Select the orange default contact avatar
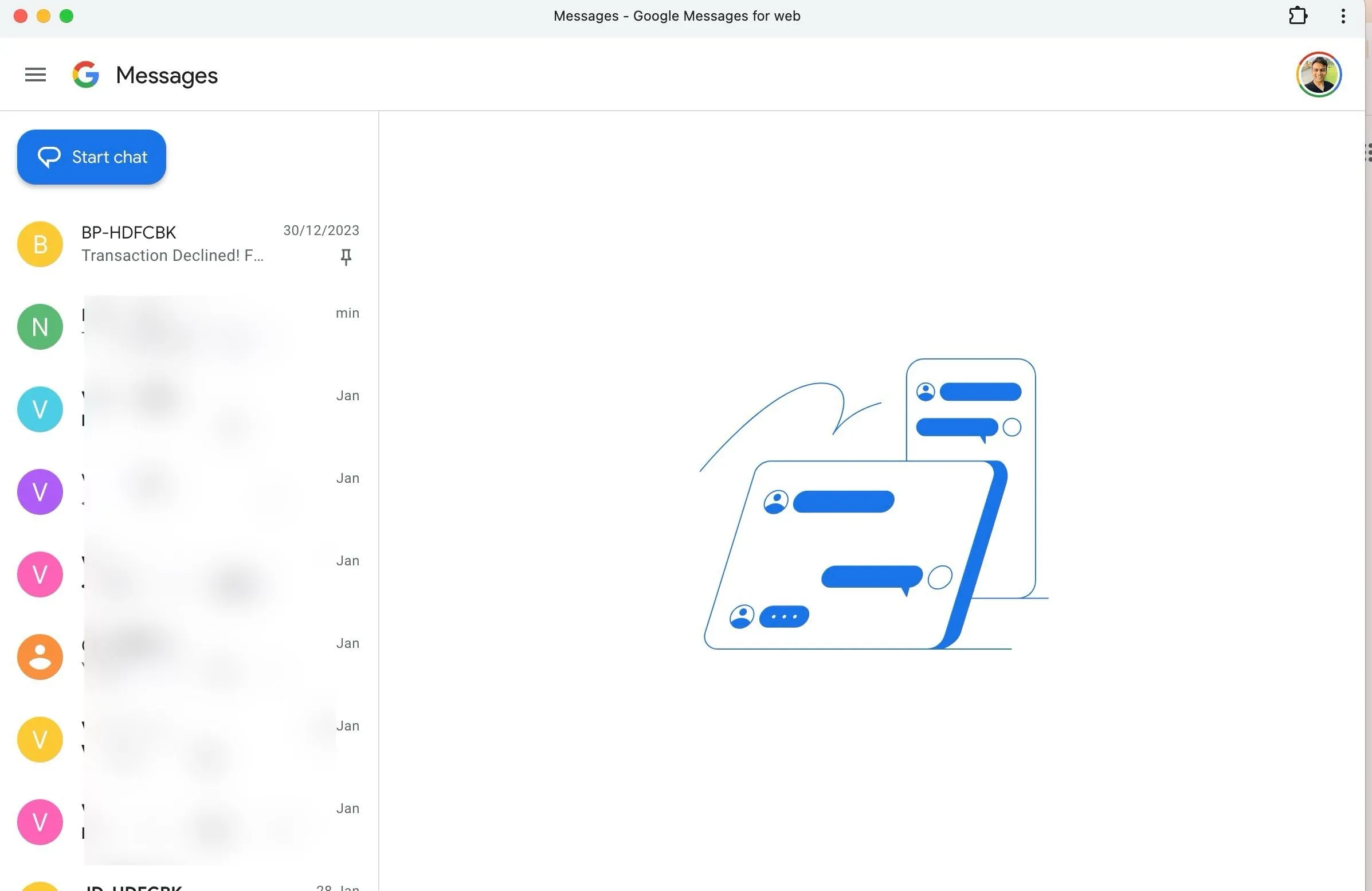The width and height of the screenshot is (1372, 891). [40, 657]
